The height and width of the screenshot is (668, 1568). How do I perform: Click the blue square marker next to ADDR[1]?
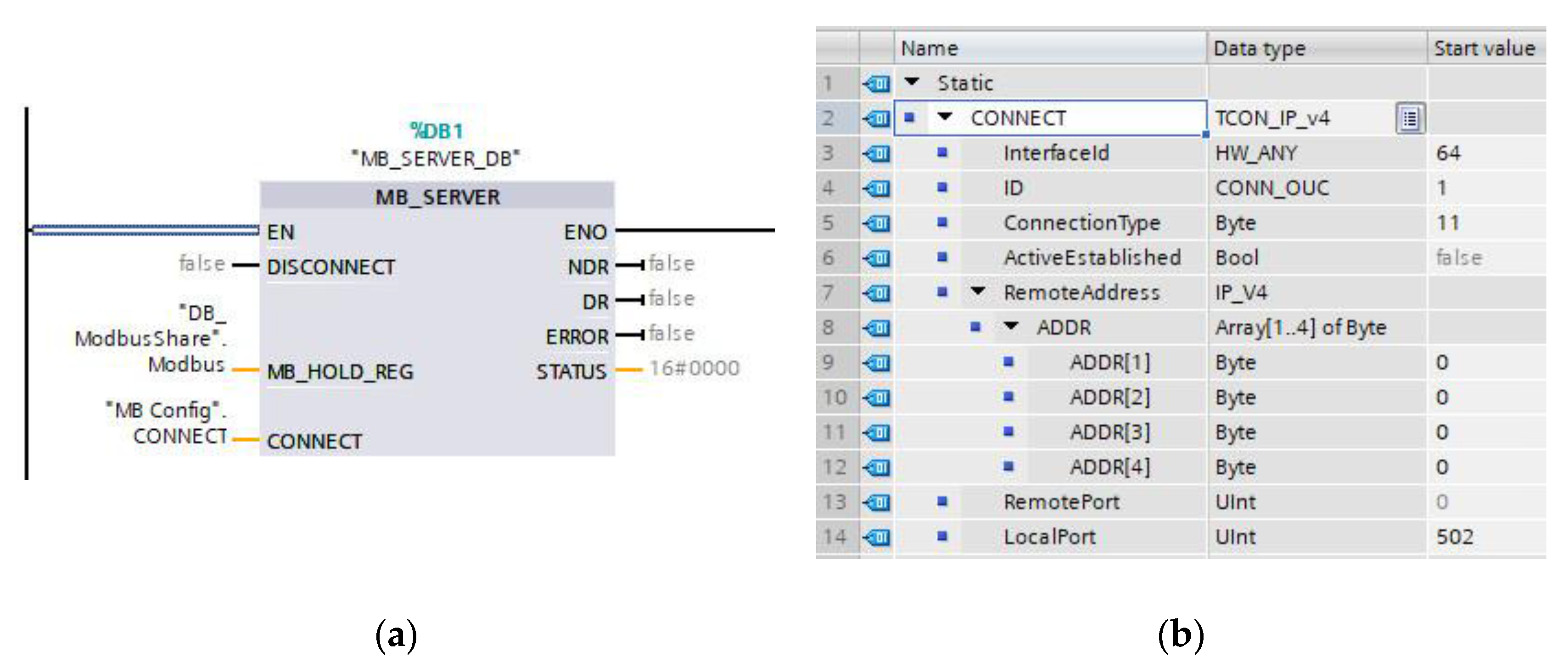tap(1008, 362)
